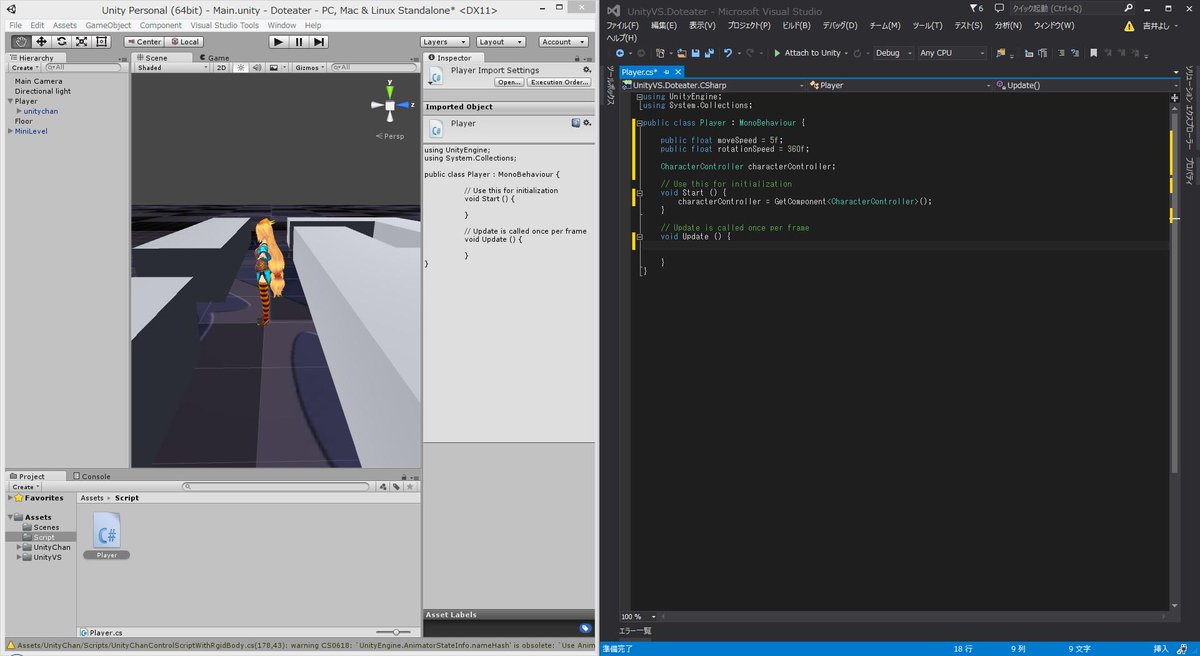Open the Debug configuration dropdown in Visual Studio
The width and height of the screenshot is (1200, 656).
tap(892, 52)
